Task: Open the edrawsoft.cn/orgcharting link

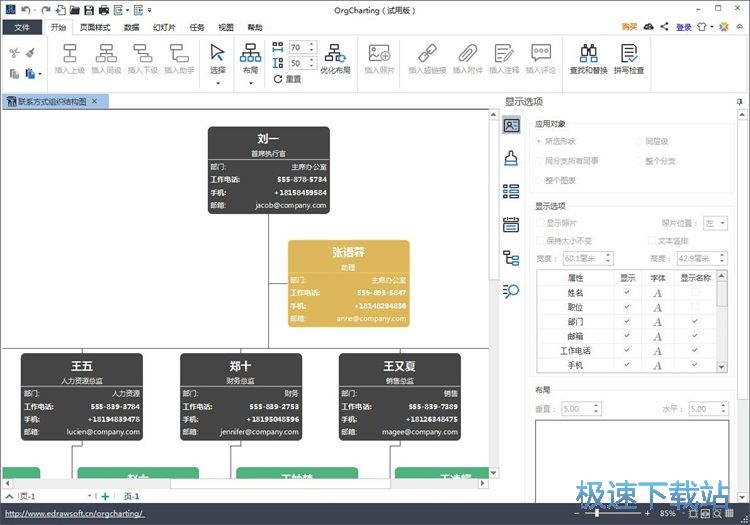Action: click(74, 513)
